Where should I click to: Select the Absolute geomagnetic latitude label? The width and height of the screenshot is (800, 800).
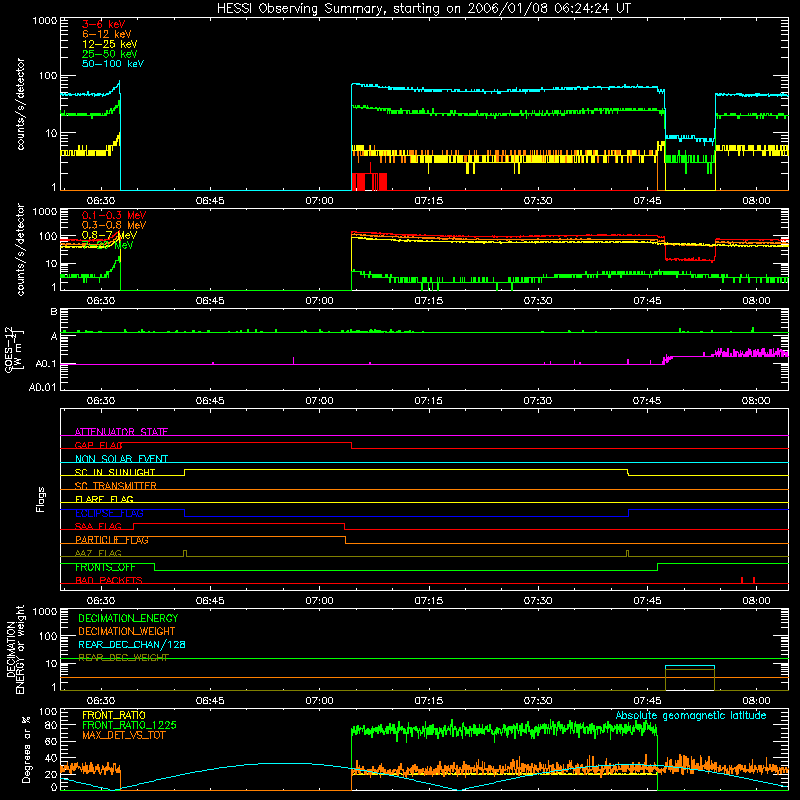[691, 715]
